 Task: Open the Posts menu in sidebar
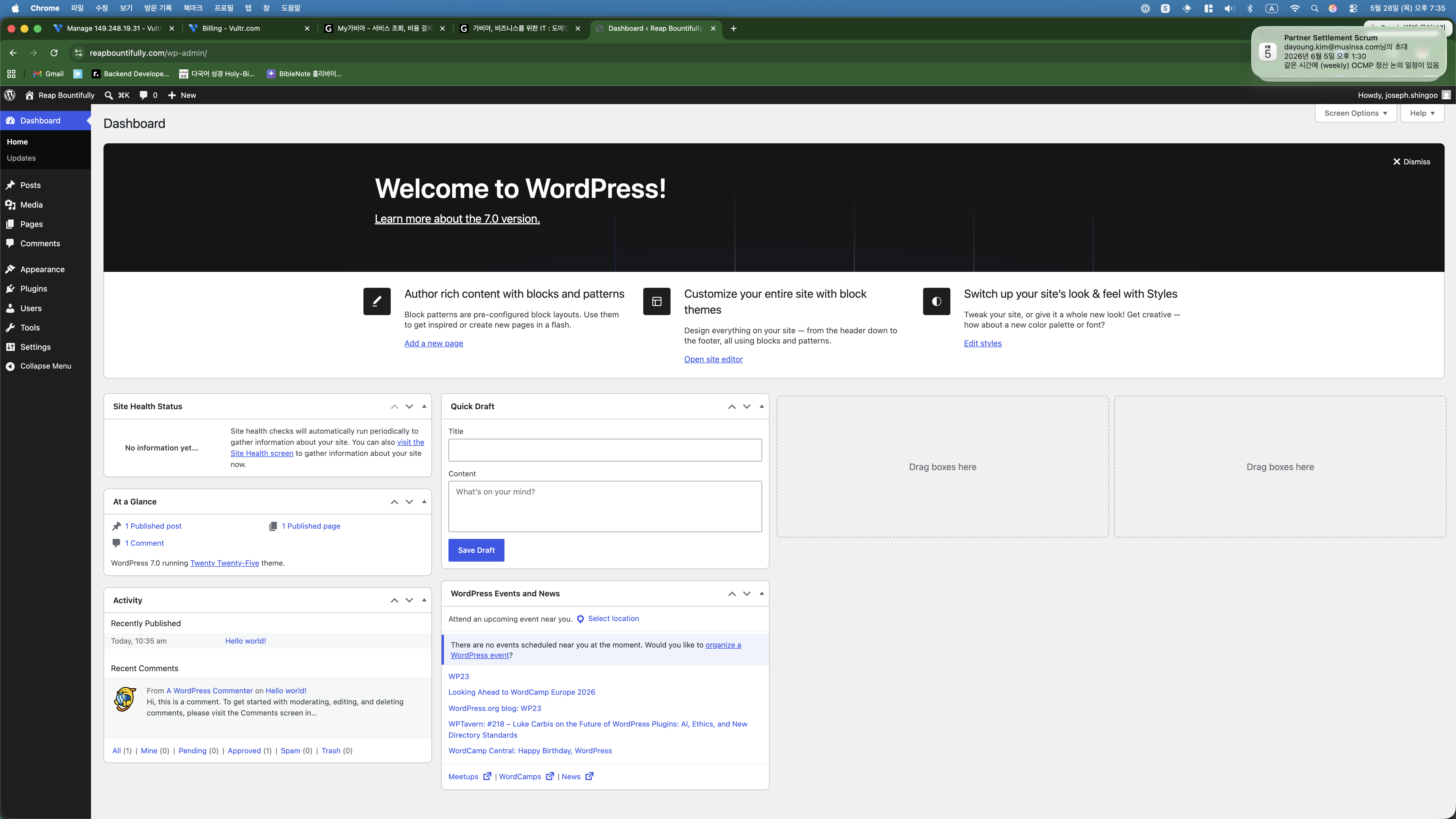(x=30, y=185)
